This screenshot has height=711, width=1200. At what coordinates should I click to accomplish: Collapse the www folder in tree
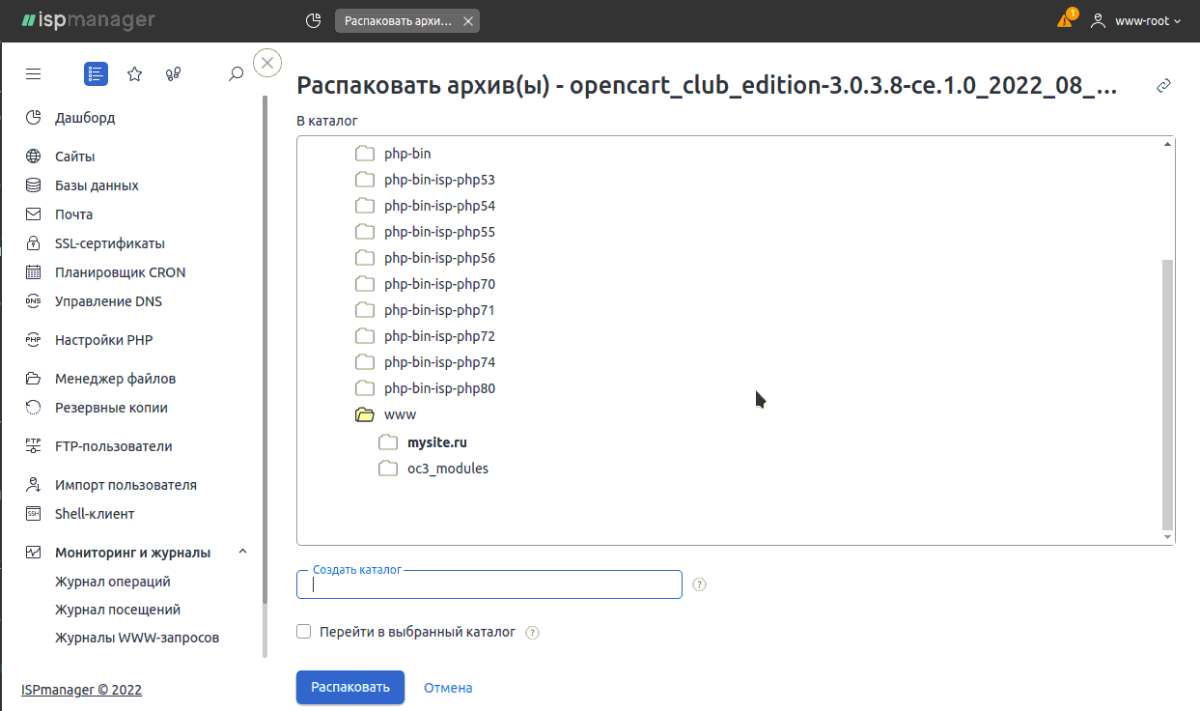pos(365,415)
